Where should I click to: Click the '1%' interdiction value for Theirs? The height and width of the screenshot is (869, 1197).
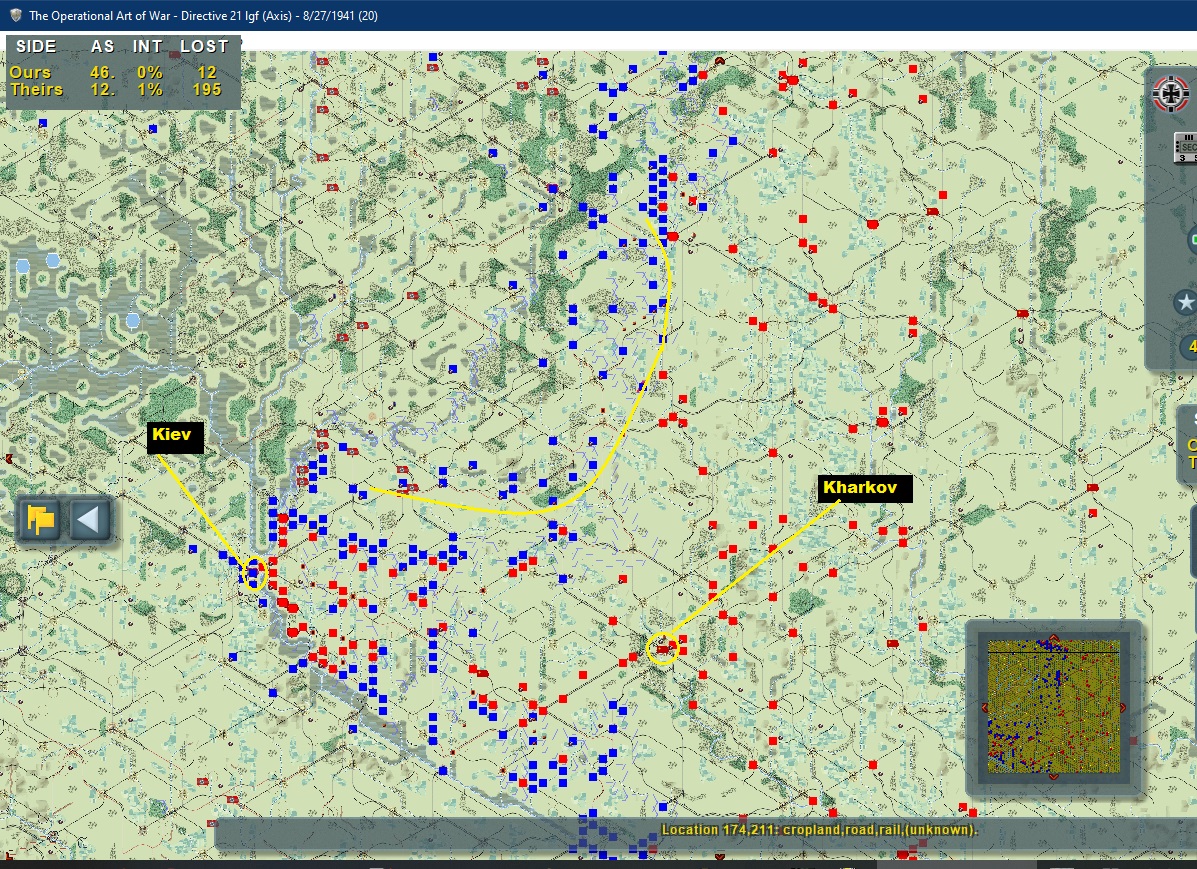150,89
